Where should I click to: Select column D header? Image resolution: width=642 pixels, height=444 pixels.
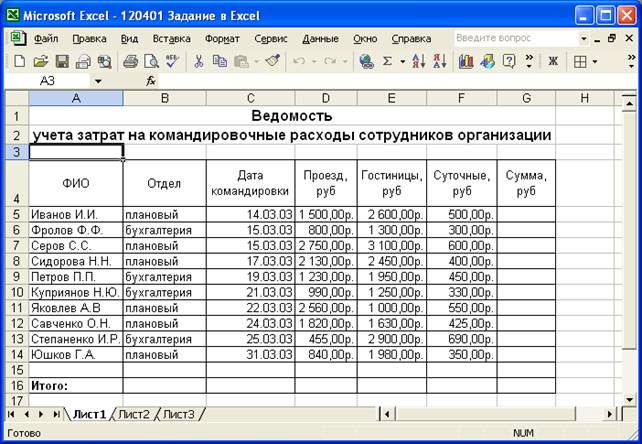pyautogui.click(x=326, y=98)
